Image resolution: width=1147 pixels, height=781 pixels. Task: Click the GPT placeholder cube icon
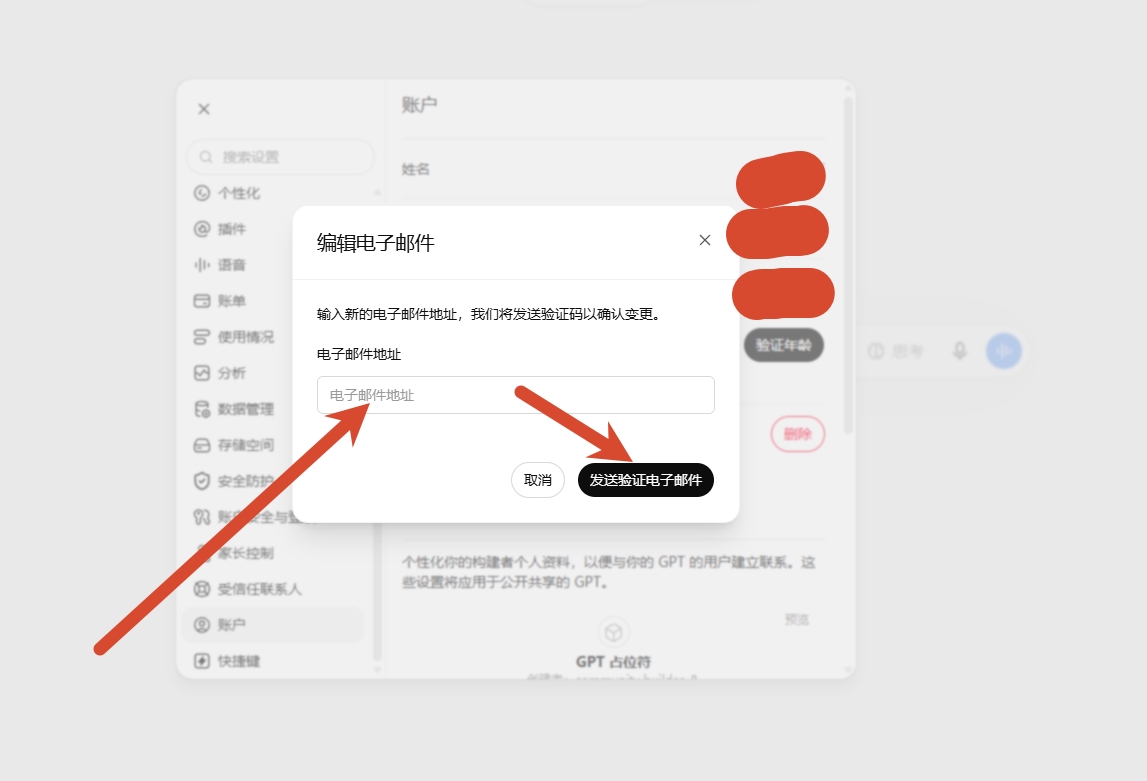(x=613, y=632)
